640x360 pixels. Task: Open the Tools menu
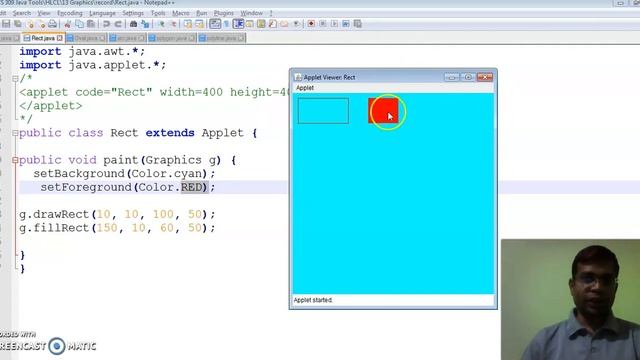[x=158, y=13]
